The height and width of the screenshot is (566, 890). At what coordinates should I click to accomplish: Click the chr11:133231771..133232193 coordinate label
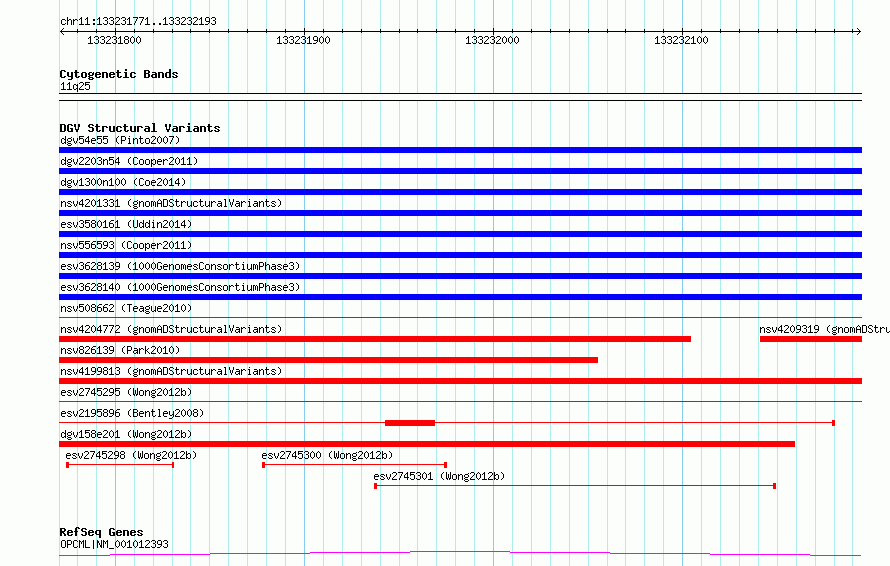pyautogui.click(x=138, y=22)
